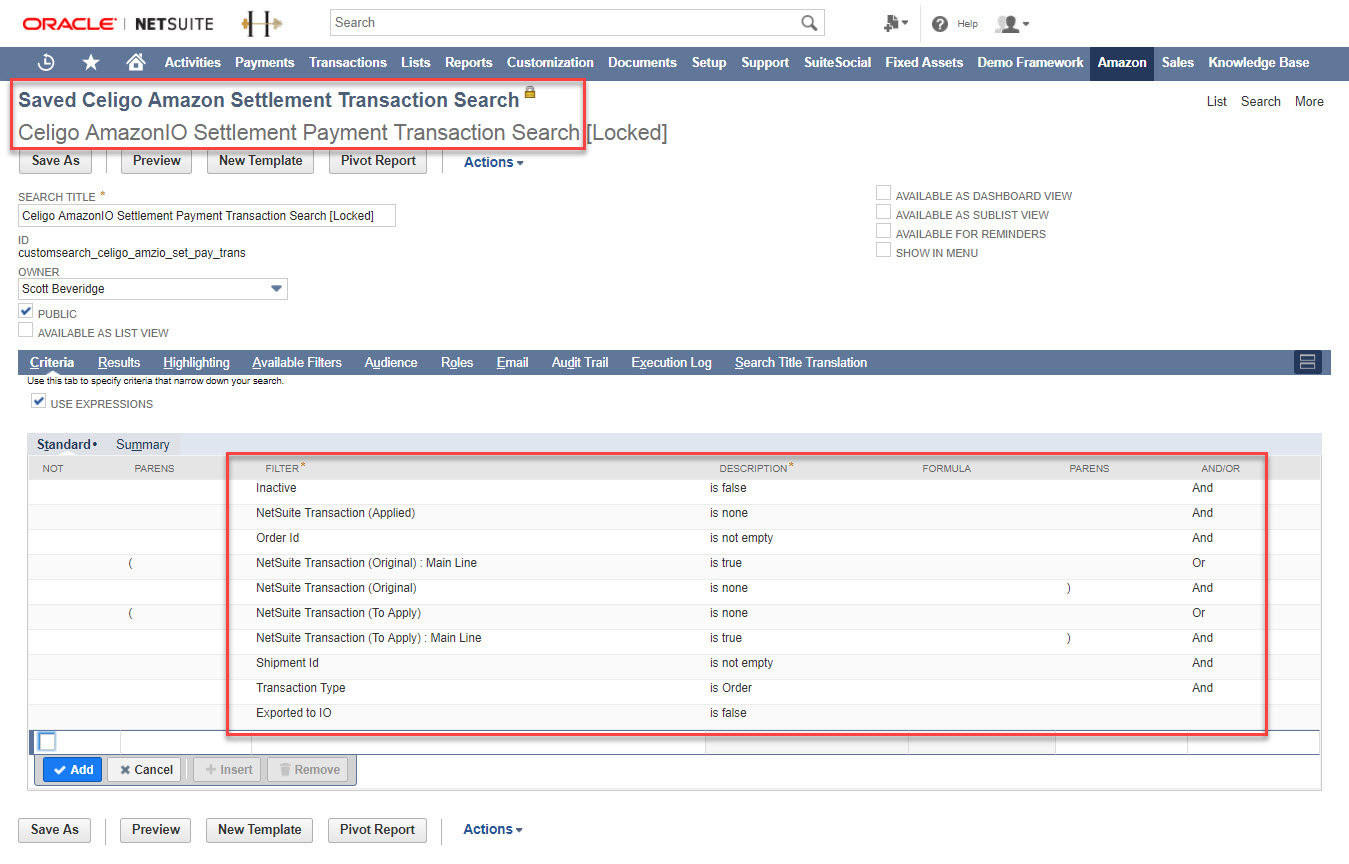Screen dimensions: 1349x864
Task: Expand the bottom Actions menu
Action: [492, 829]
